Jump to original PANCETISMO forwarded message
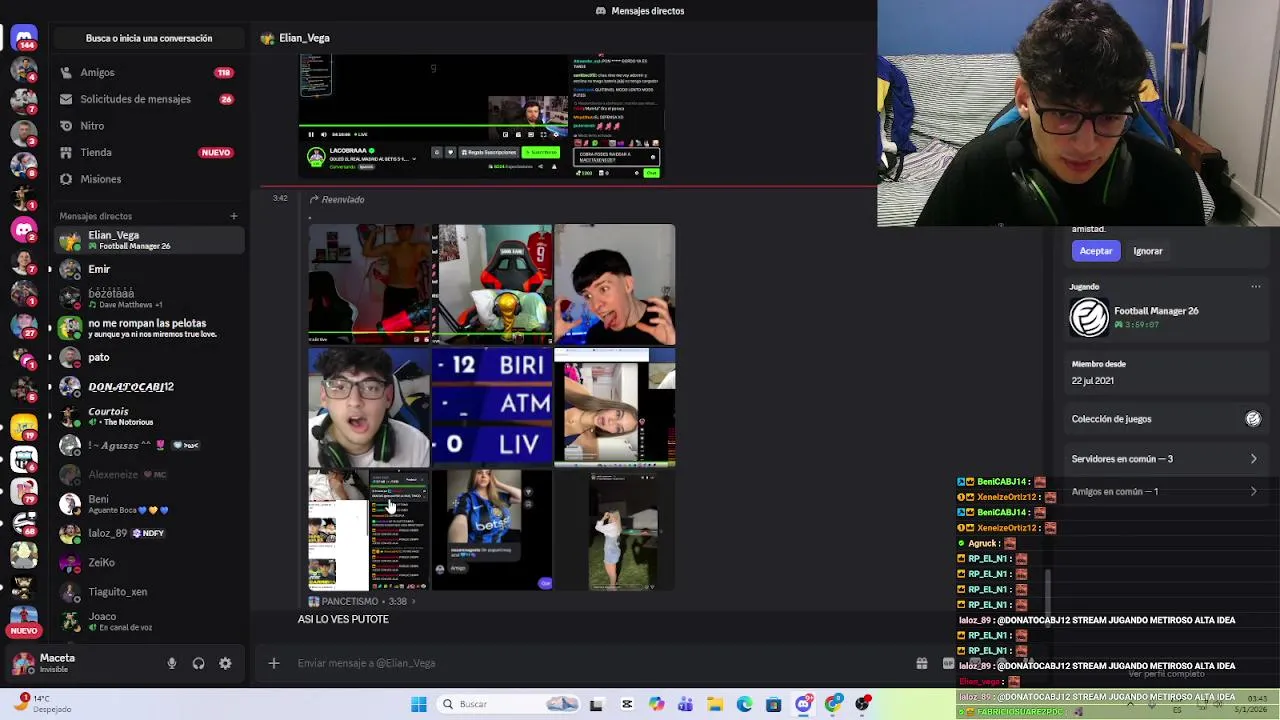This screenshot has height=720, width=1280. pyautogui.click(x=362, y=602)
